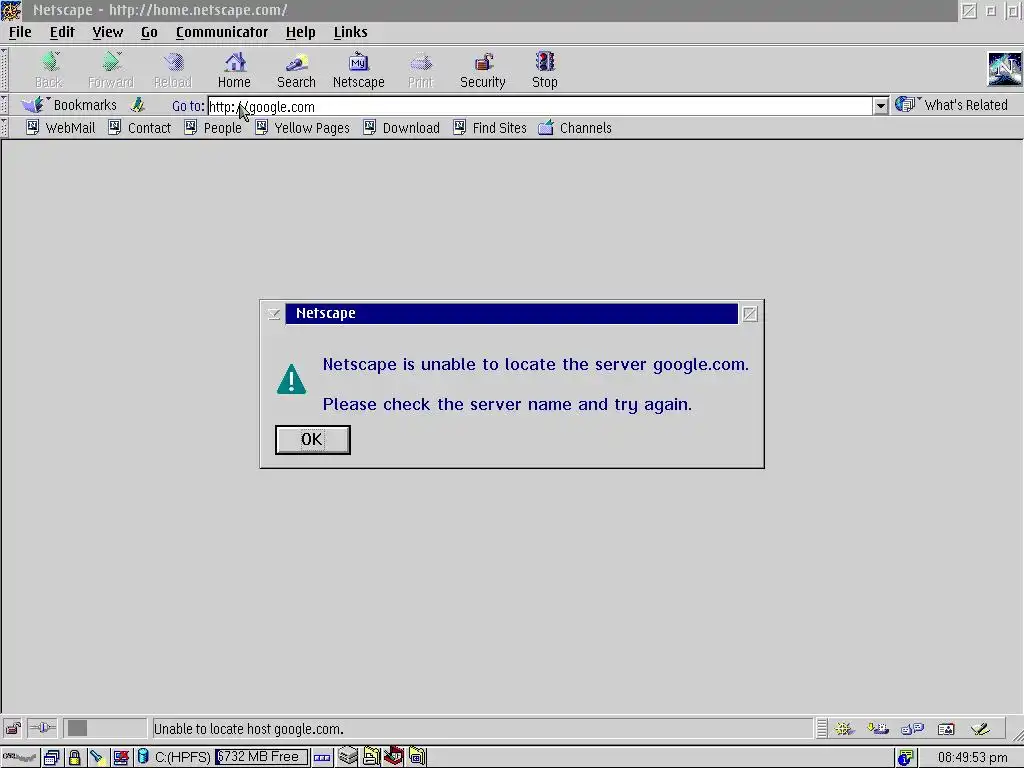Click the WarpCenter tray selector dots icon
The image size is (1024, 768).
click(x=322, y=758)
